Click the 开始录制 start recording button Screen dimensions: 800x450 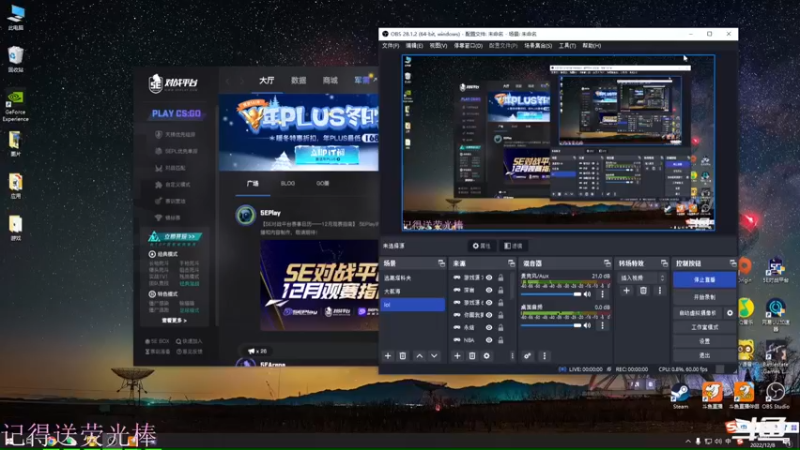click(x=704, y=297)
